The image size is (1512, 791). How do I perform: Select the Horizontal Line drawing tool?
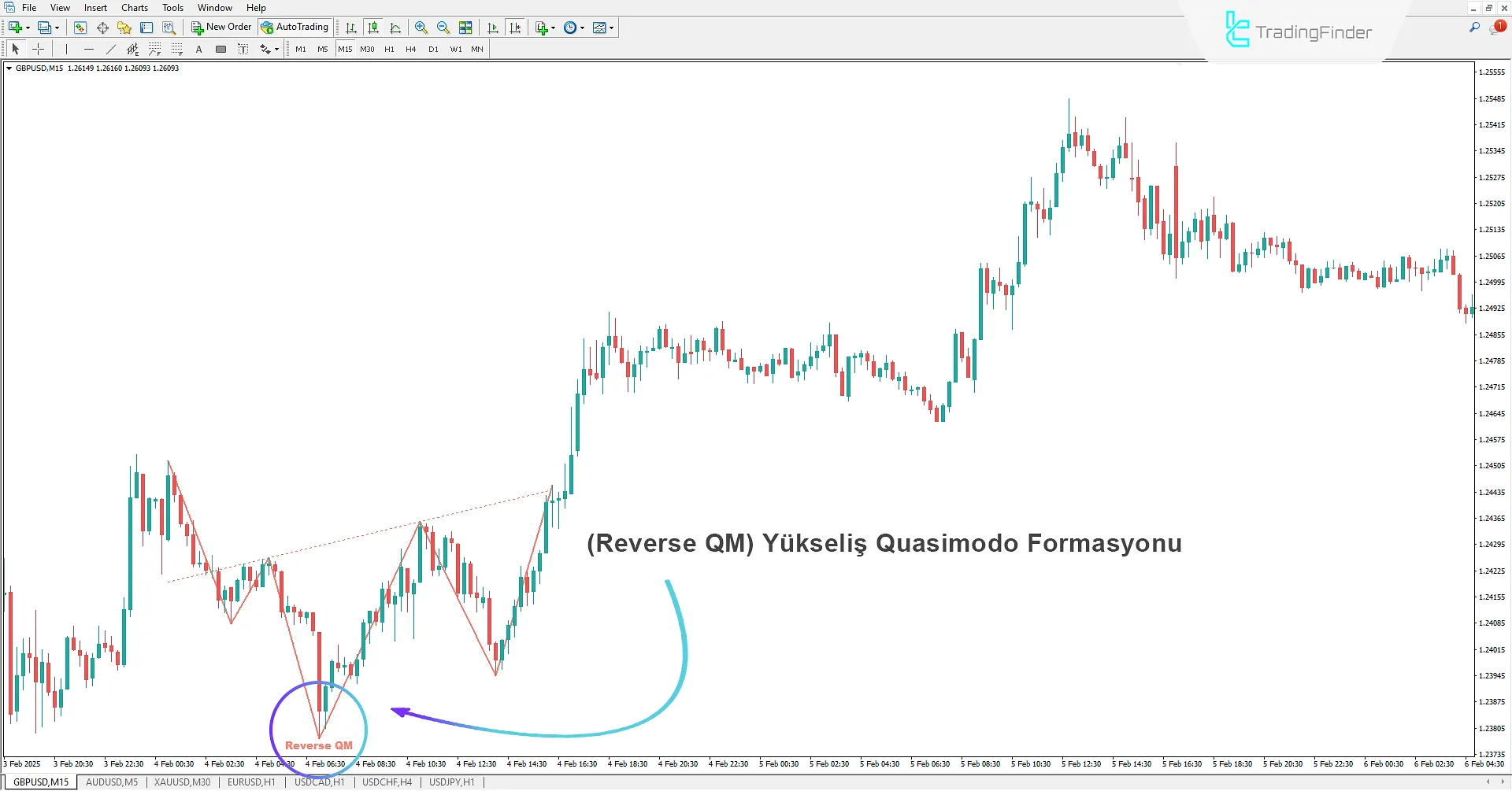pos(89,48)
